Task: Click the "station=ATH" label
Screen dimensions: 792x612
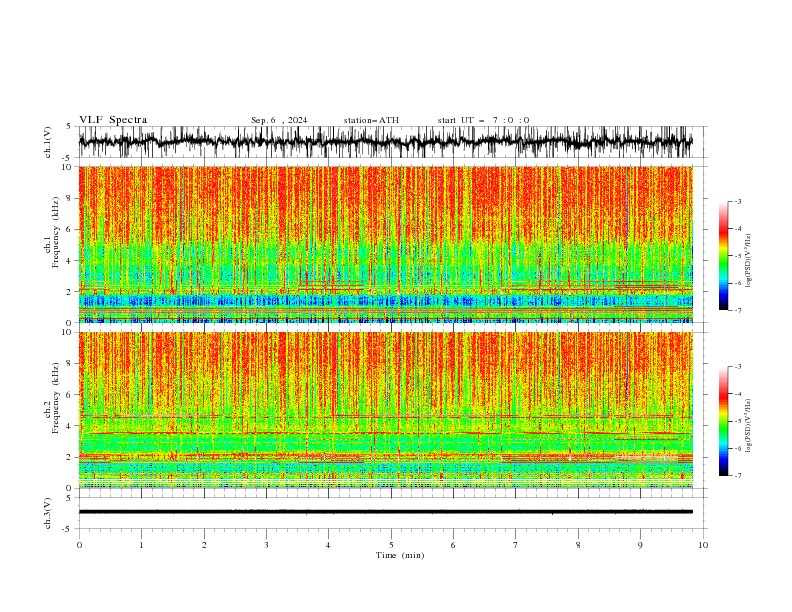Action: coord(371,120)
